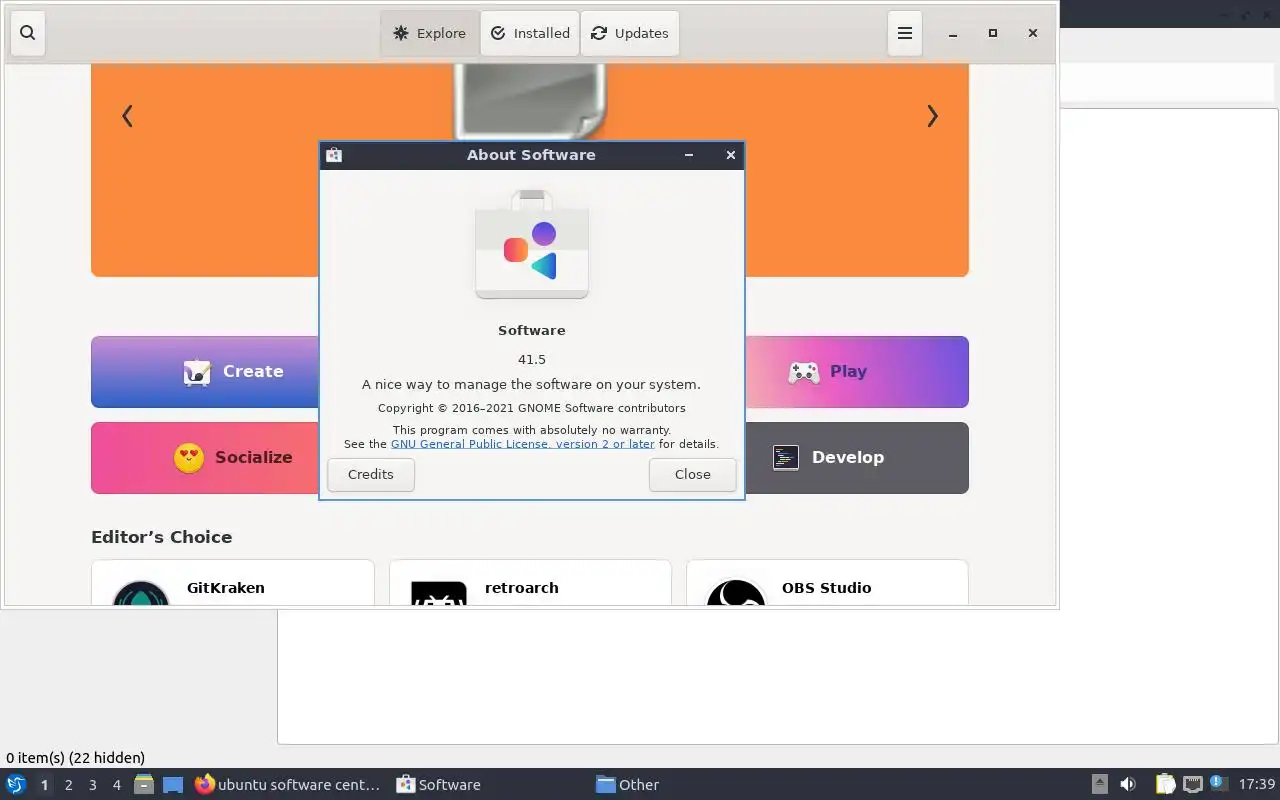Screen dimensions: 1280x800
Task: Click the 'Editor’s Choice' heading
Action: coord(161,537)
